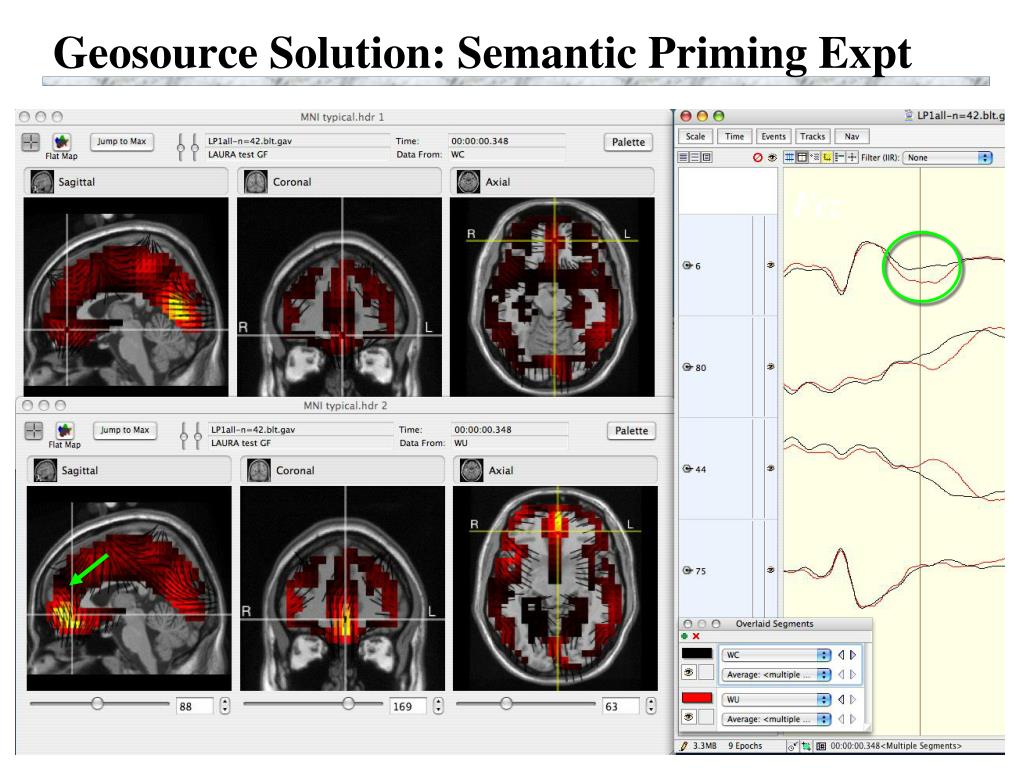
Task: Adjust the coronal slice slider at 169
Action: tap(349, 703)
